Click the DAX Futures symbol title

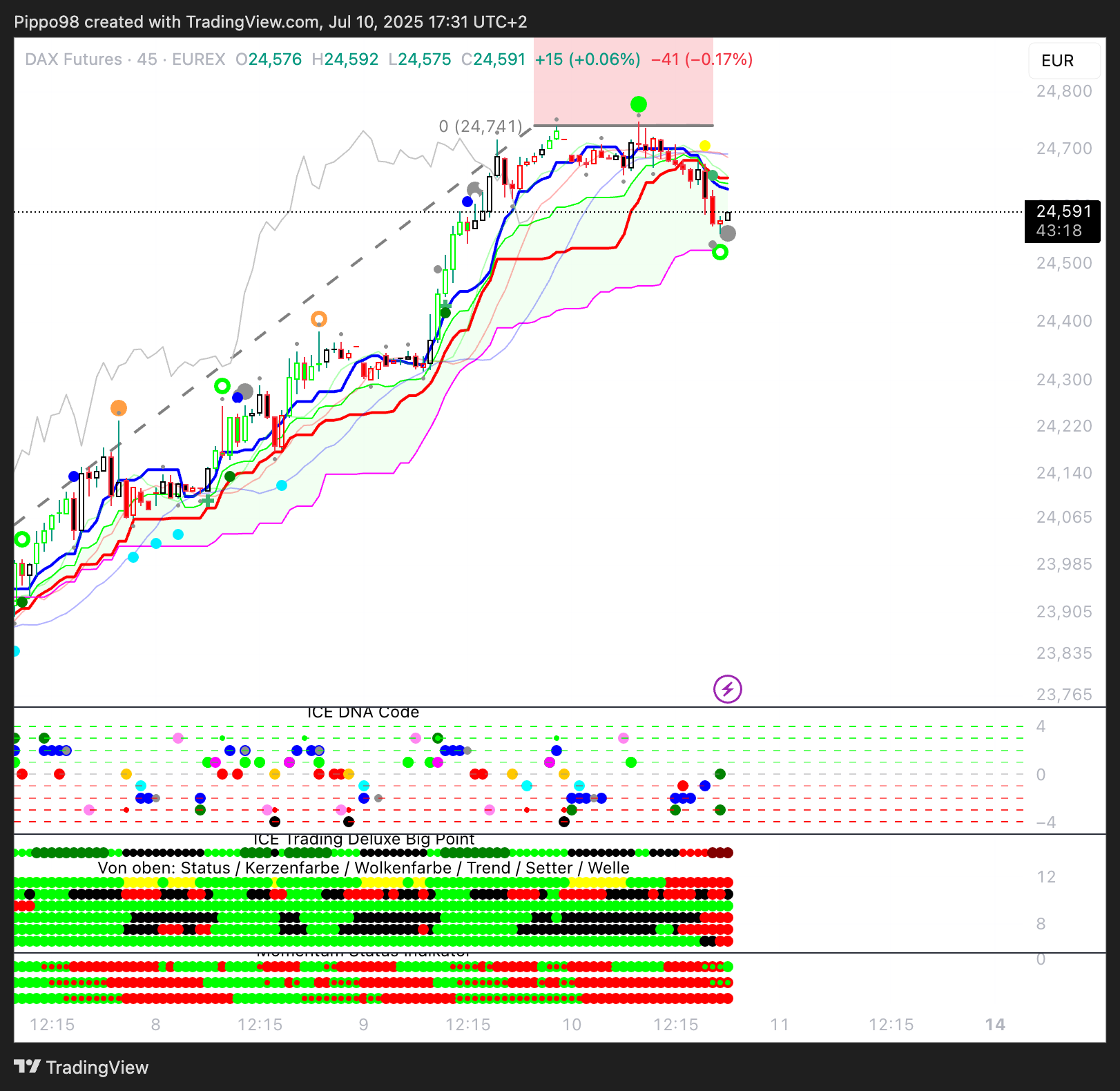point(73,59)
